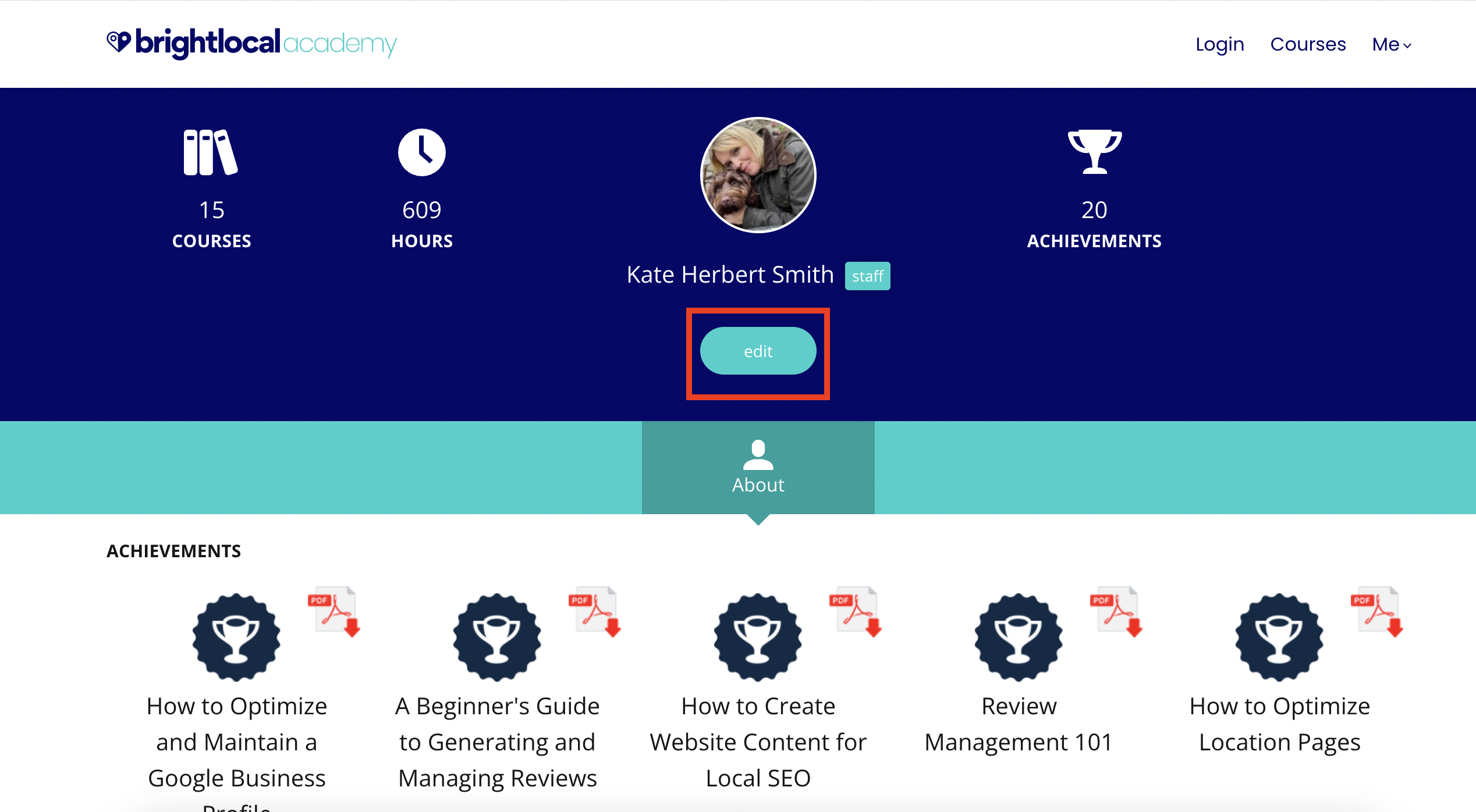Click the Login menu item
The image size is (1476, 812).
click(1220, 44)
